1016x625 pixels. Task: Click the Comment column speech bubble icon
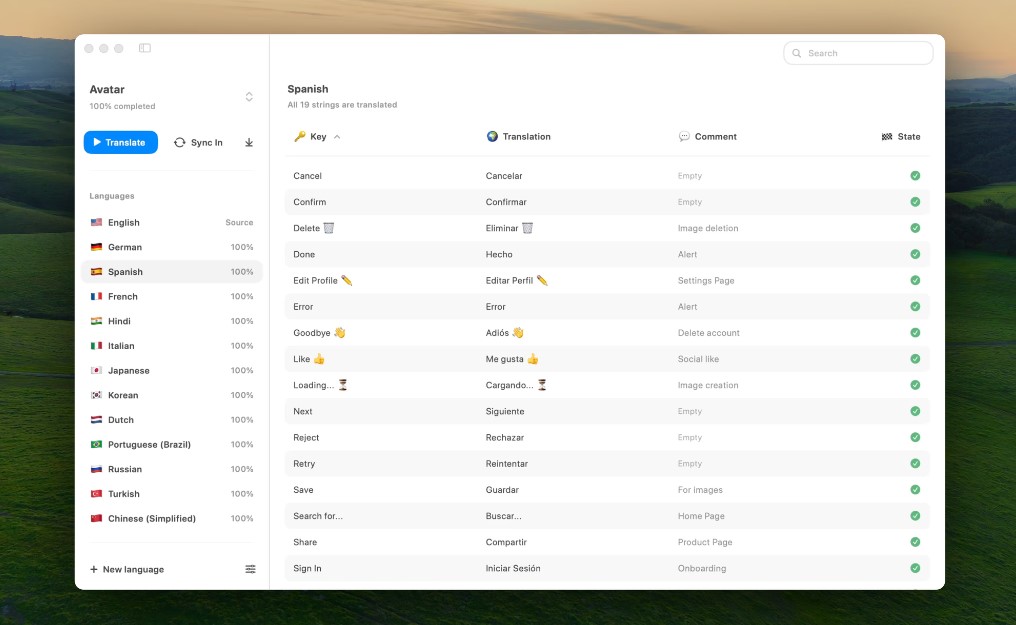tap(684, 137)
